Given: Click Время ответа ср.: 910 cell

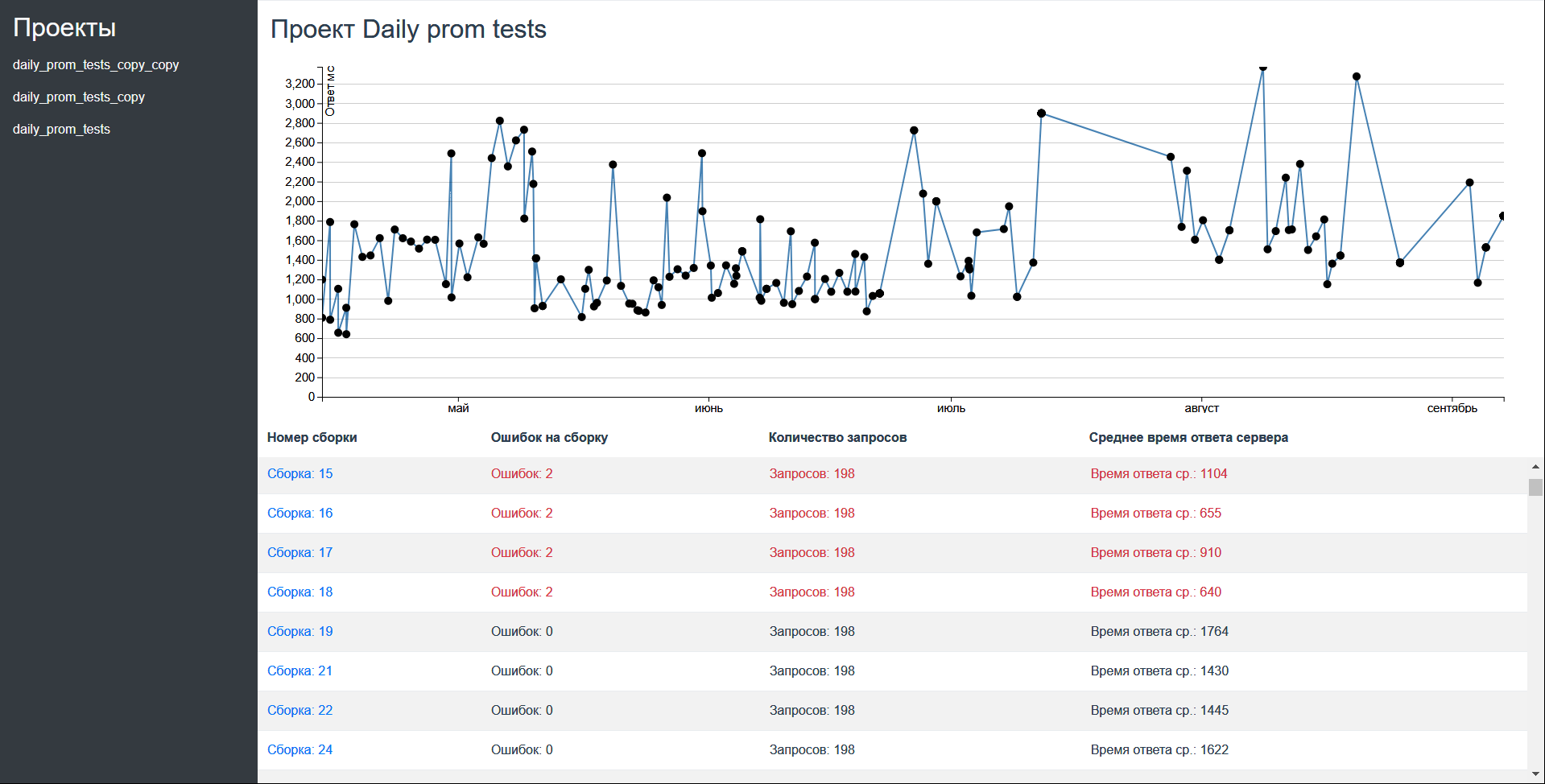Looking at the screenshot, I should click(1155, 552).
